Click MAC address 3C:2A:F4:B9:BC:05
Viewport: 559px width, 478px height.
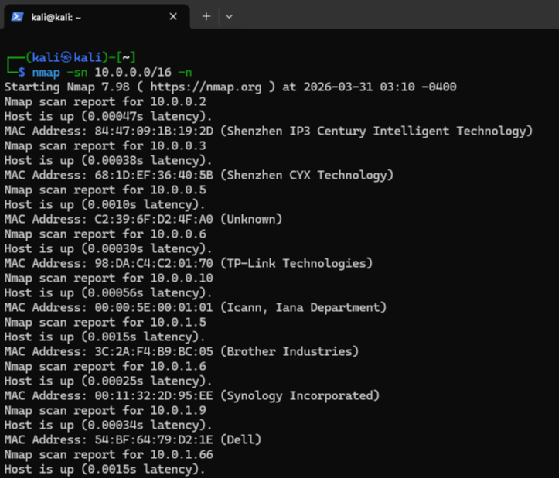(x=154, y=352)
